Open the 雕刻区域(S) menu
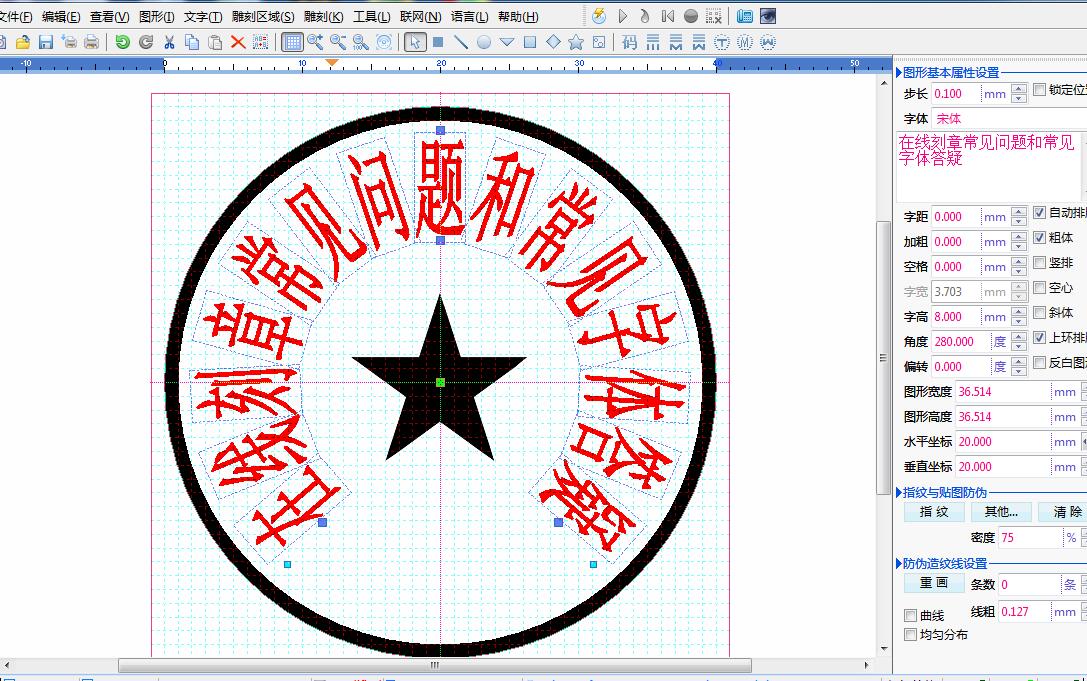 [x=263, y=17]
